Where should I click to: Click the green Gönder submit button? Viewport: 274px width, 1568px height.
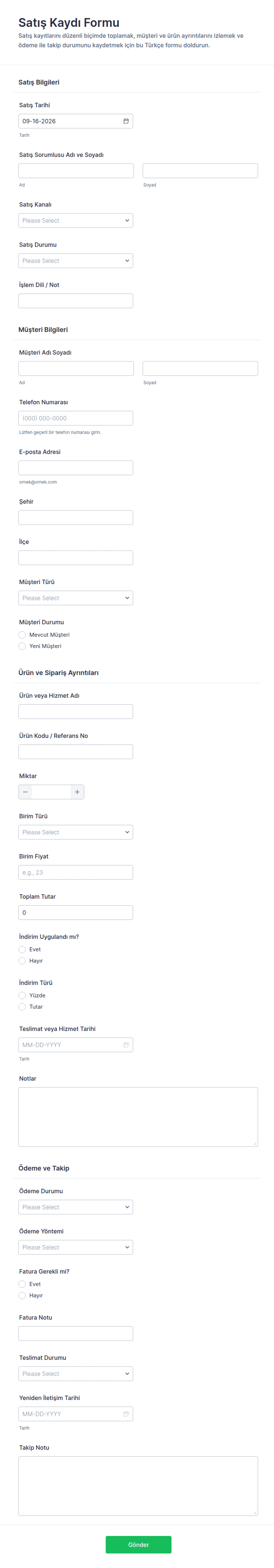pyautogui.click(x=138, y=1544)
